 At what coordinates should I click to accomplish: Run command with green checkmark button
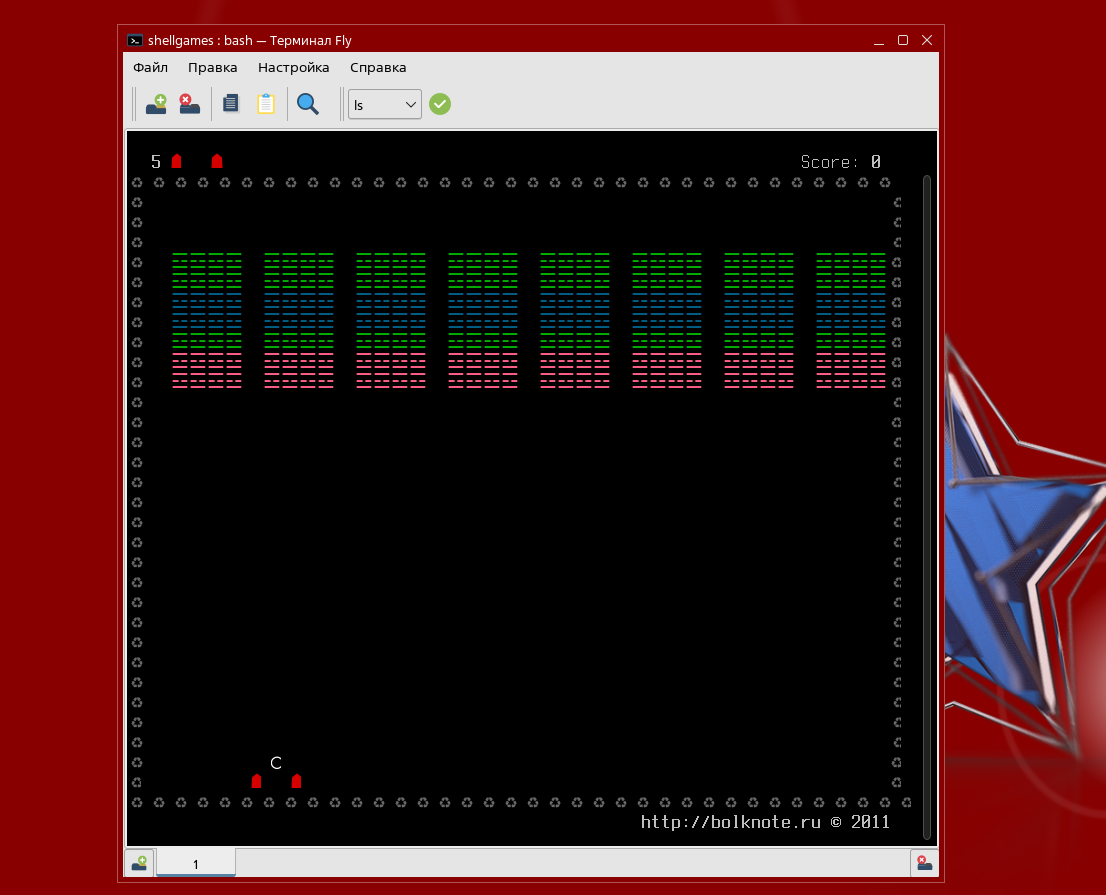click(x=439, y=104)
